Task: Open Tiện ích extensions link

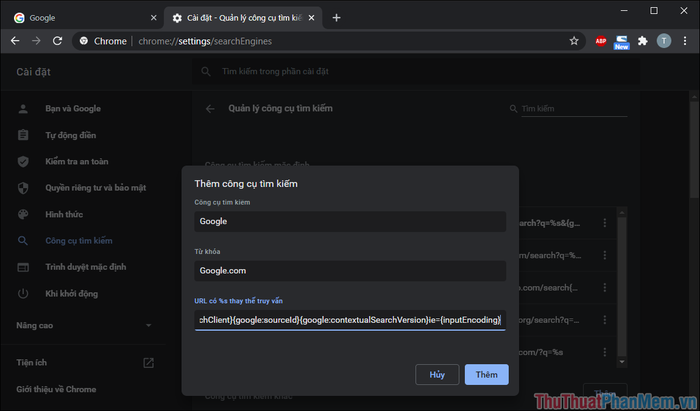Action: (x=31, y=362)
